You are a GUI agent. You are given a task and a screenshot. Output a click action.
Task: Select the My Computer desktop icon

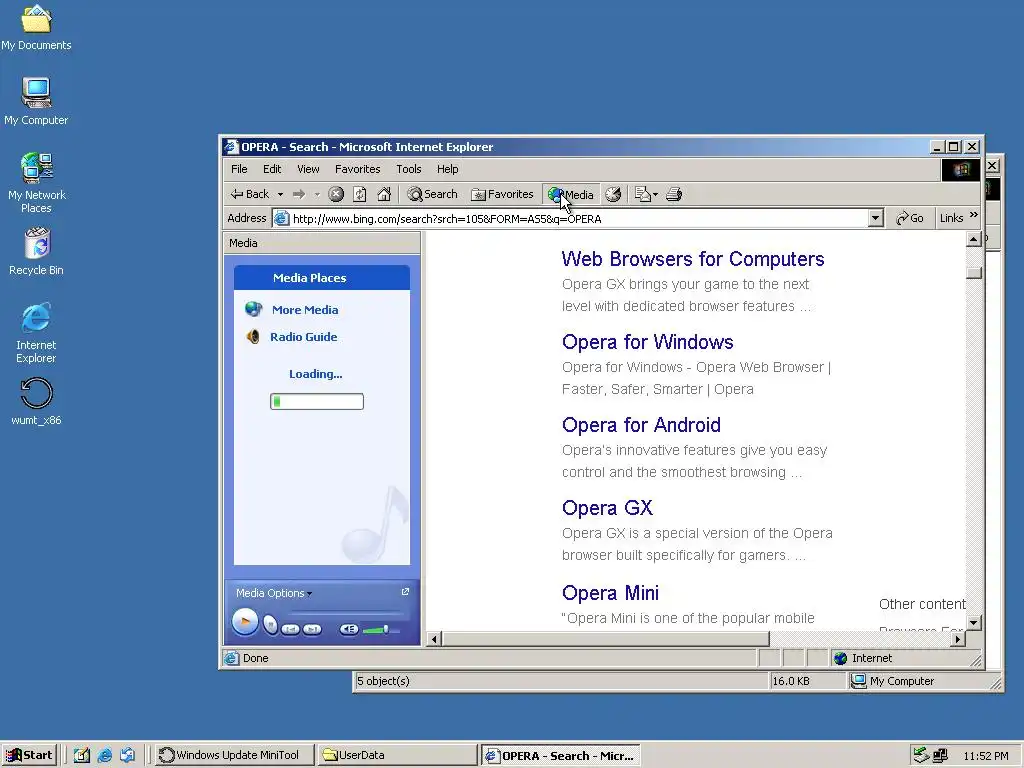coord(36,101)
